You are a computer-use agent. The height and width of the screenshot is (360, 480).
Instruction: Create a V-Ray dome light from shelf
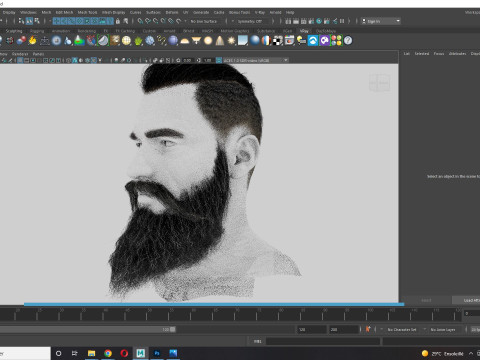184,41
